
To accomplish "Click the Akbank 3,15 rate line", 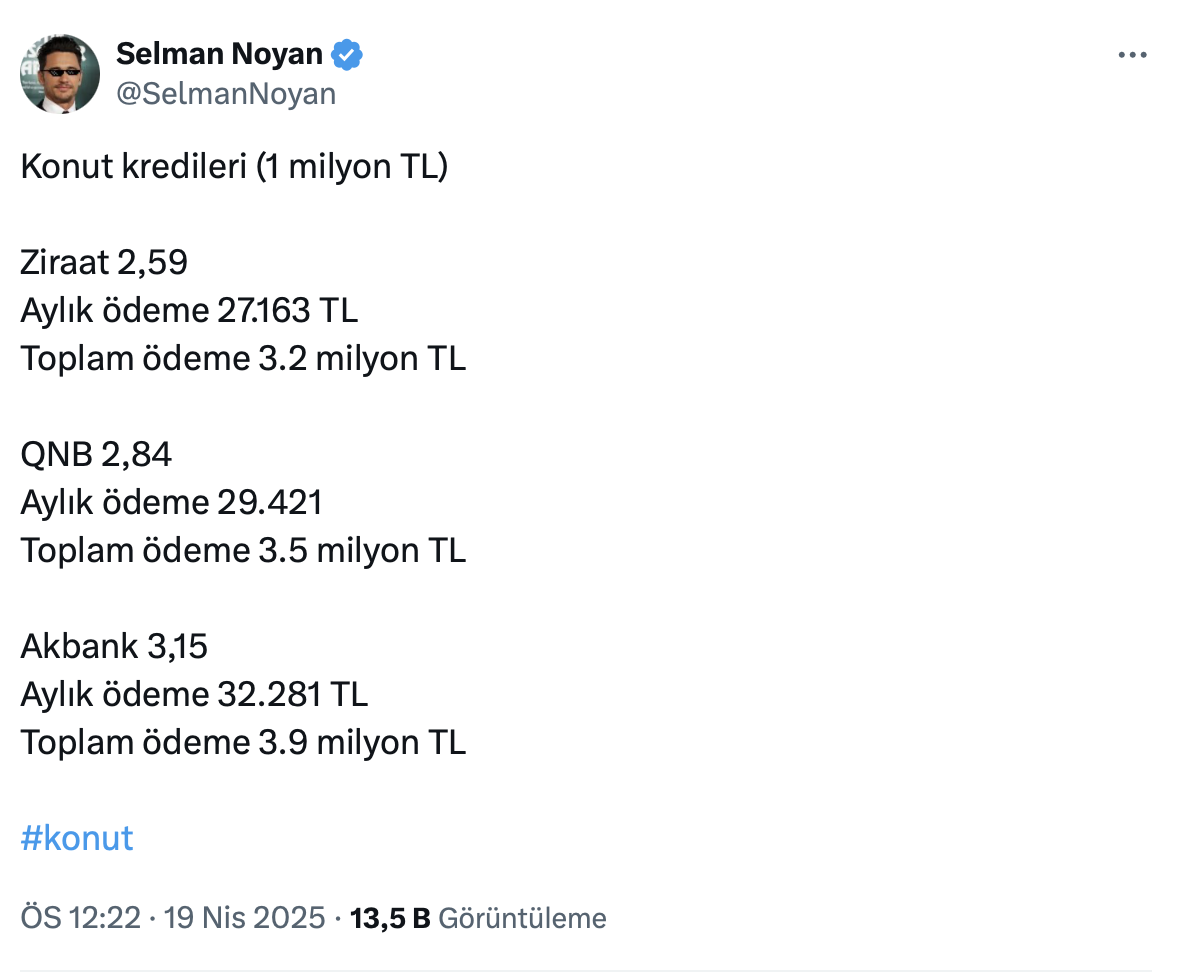I will click(114, 646).
